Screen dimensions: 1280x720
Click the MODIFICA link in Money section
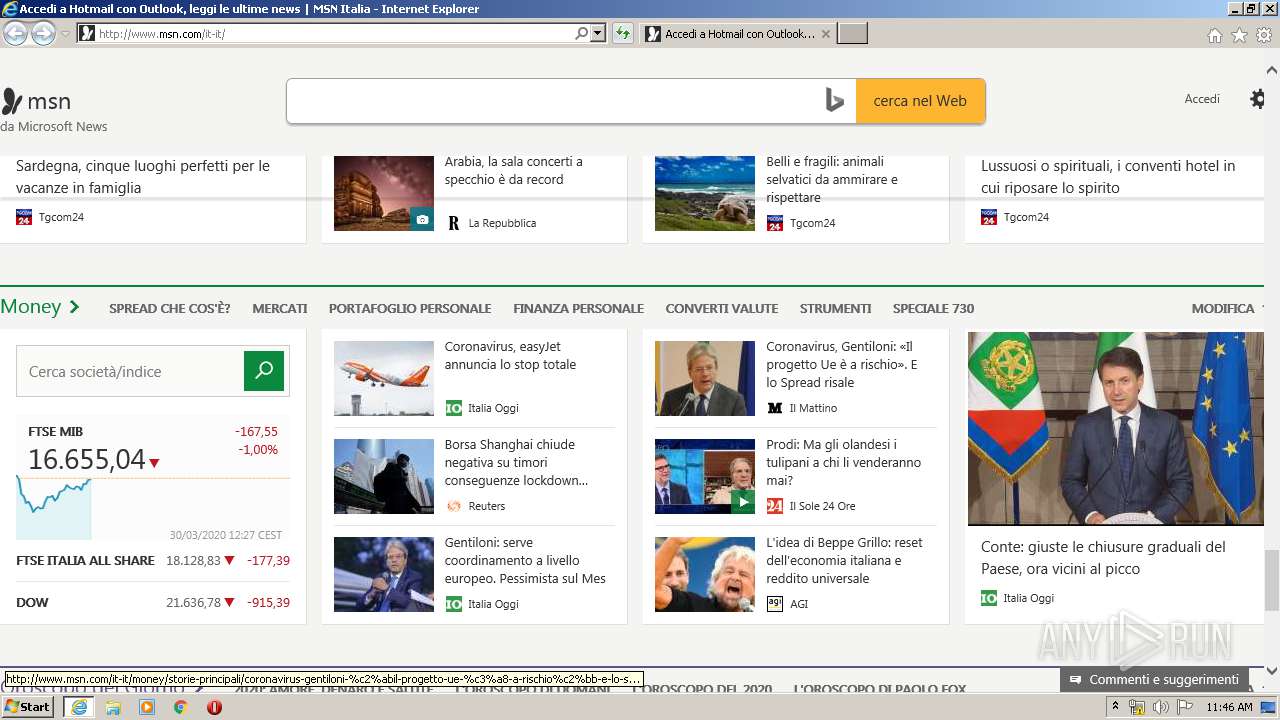point(1223,308)
